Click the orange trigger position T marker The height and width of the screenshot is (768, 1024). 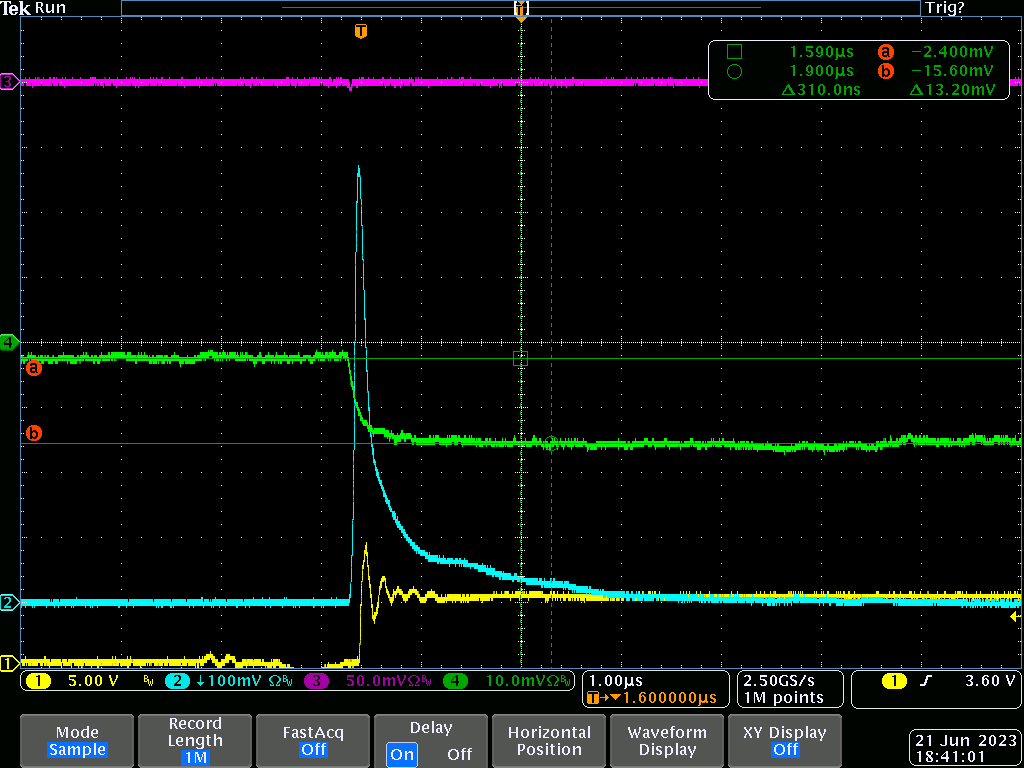pos(361,32)
